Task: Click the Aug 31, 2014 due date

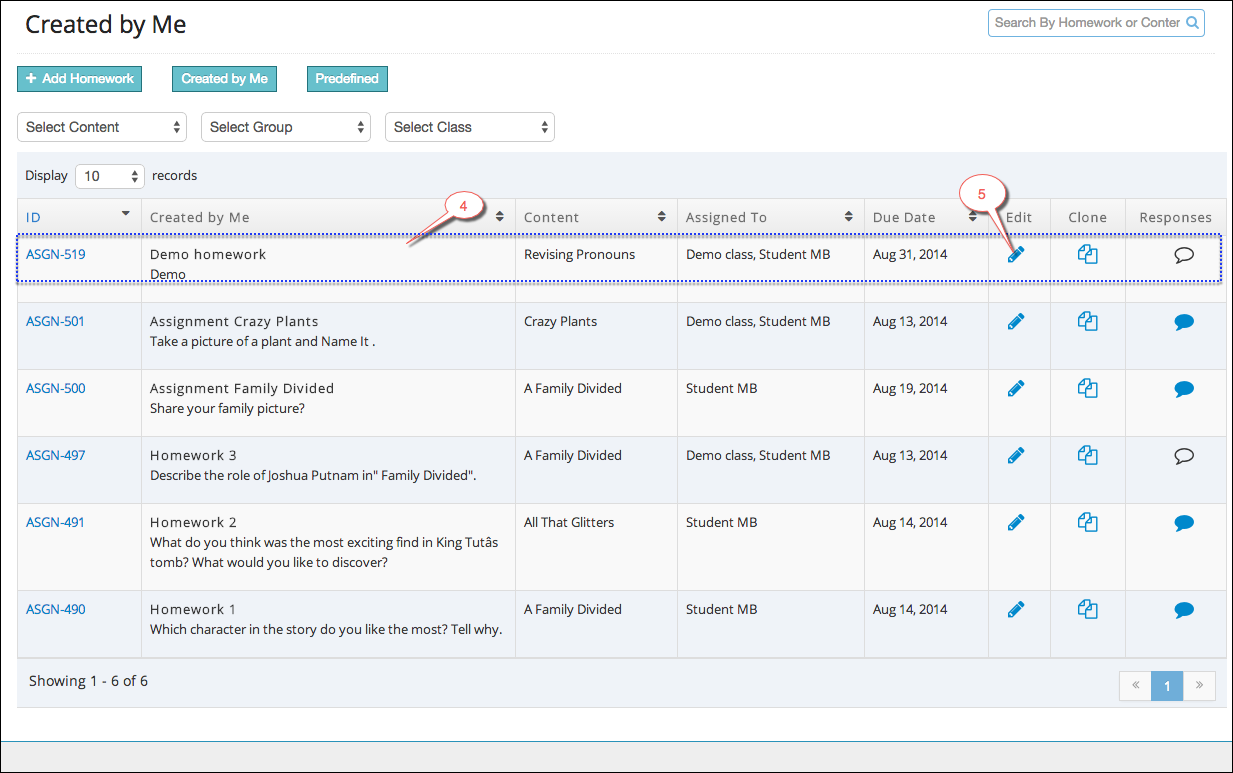Action: pos(910,254)
